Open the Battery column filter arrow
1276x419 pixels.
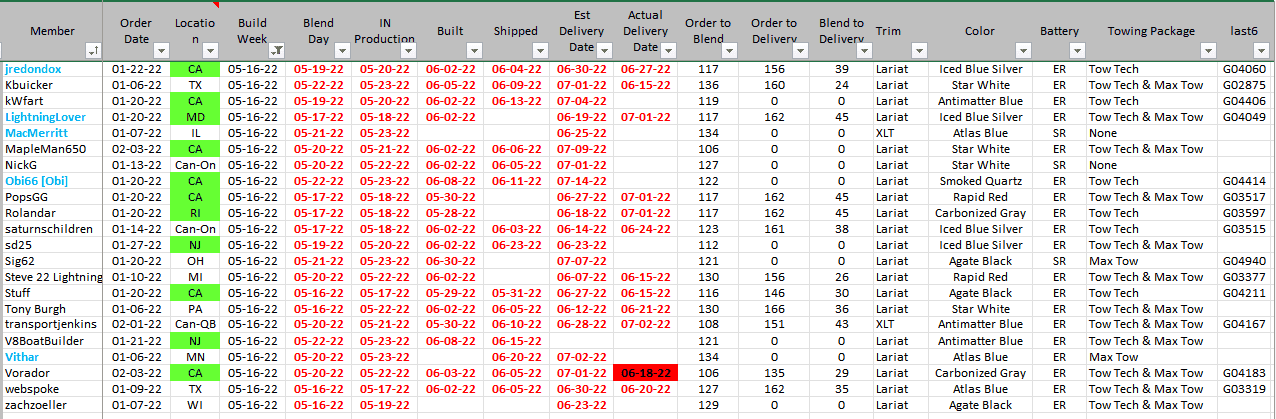point(1076,50)
